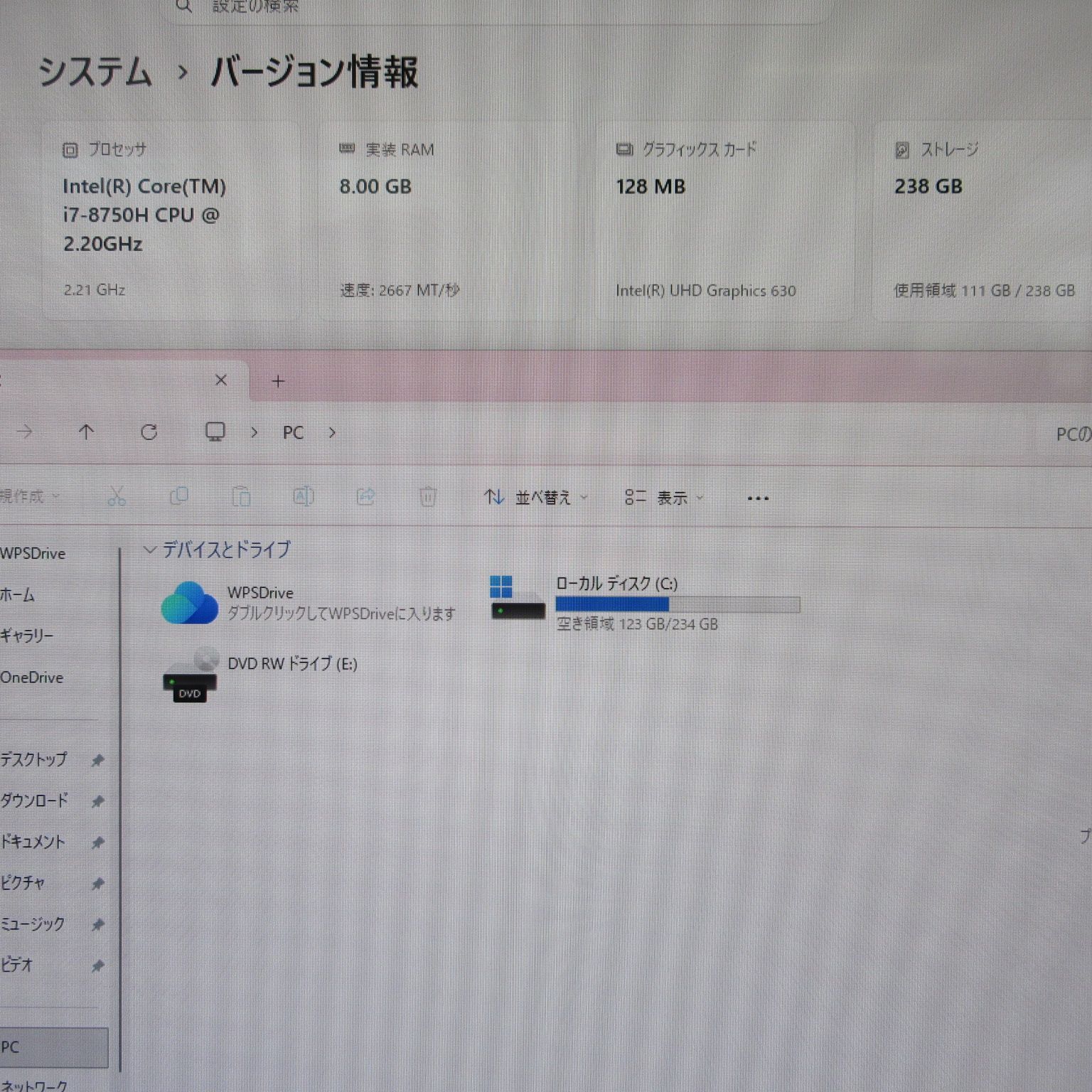Click the RAM memory icon

tap(347, 149)
